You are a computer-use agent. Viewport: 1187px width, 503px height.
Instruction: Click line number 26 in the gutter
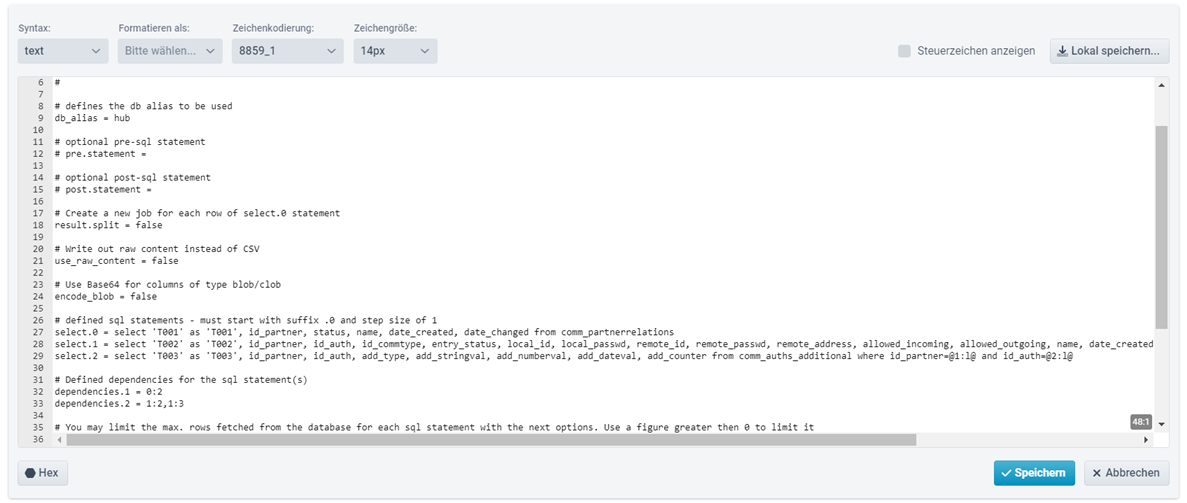39,320
